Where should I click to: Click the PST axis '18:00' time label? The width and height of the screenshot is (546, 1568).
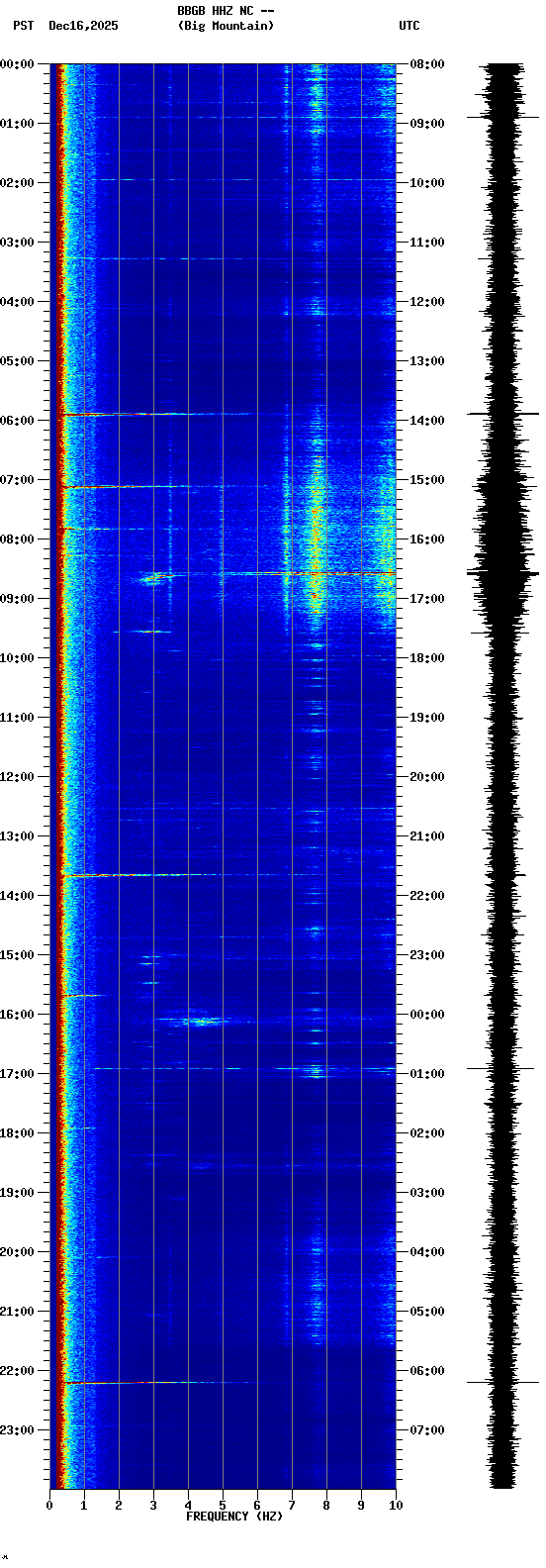point(18,1133)
